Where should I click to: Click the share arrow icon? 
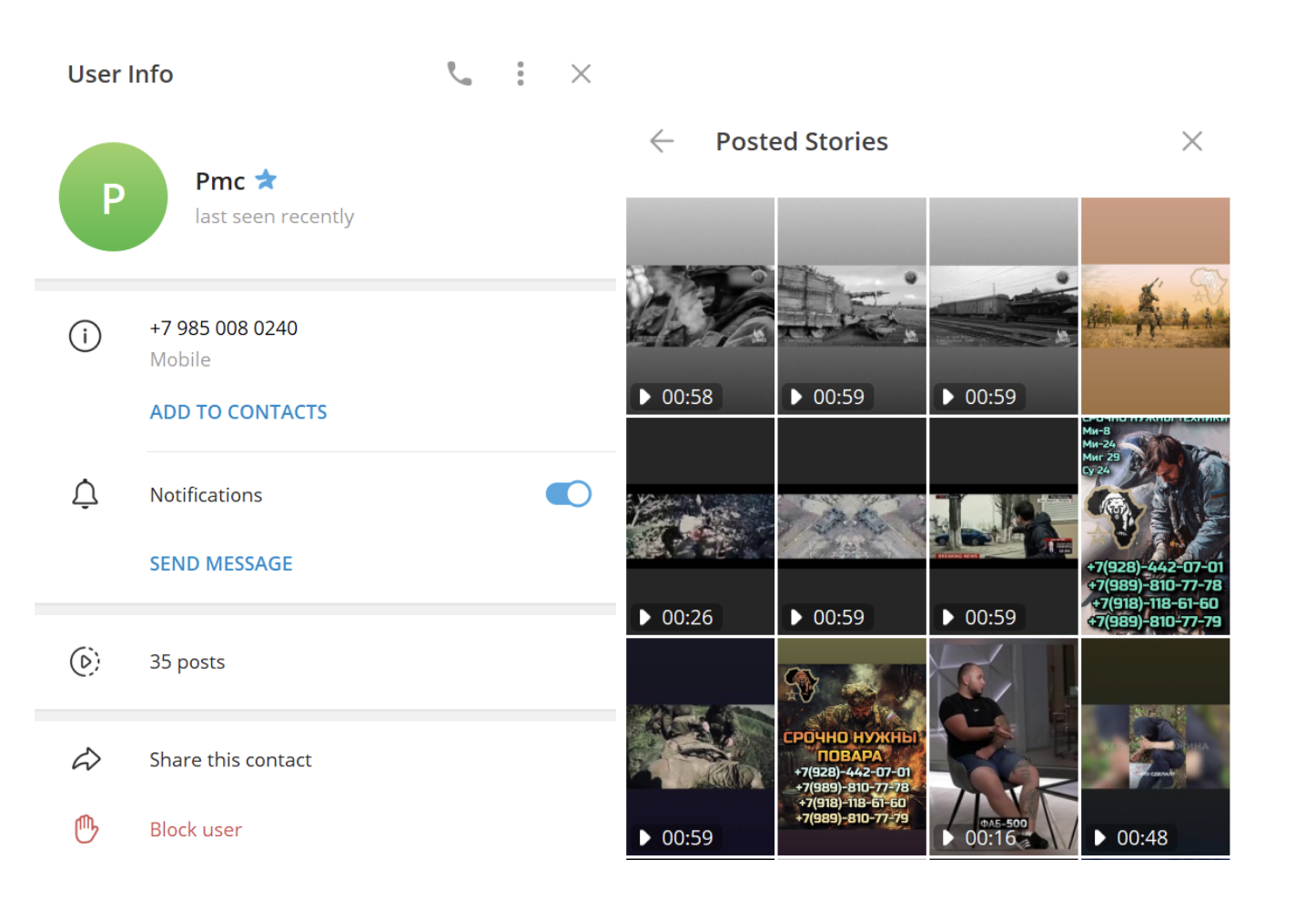[x=86, y=759]
